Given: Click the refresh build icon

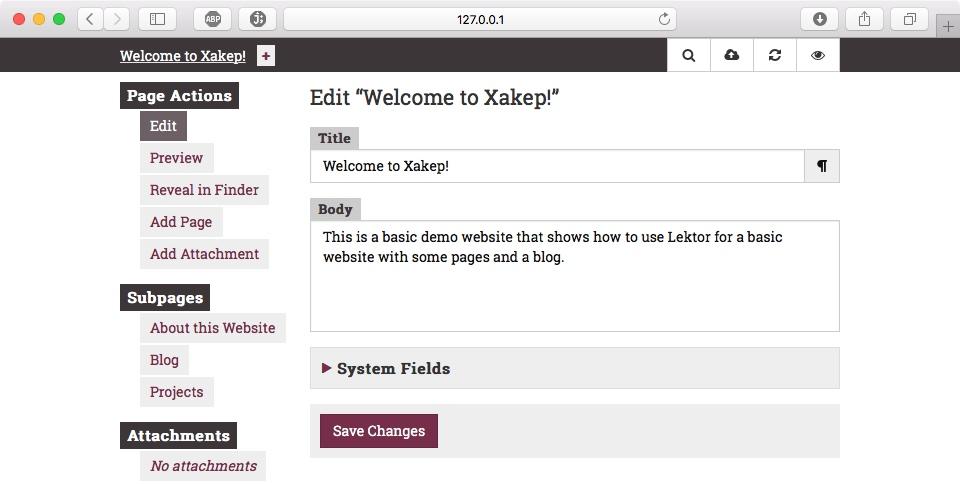Looking at the screenshot, I should pos(774,55).
